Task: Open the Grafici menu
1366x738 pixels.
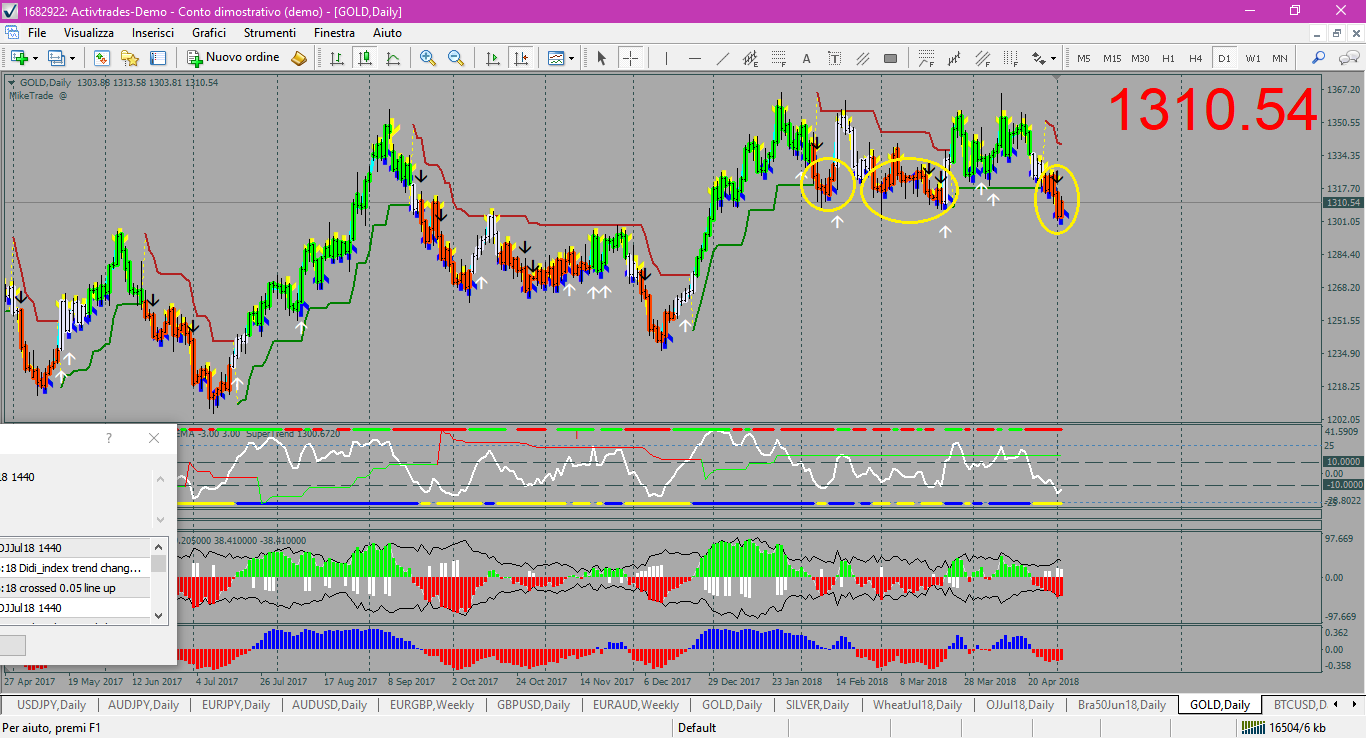Action: pos(209,33)
